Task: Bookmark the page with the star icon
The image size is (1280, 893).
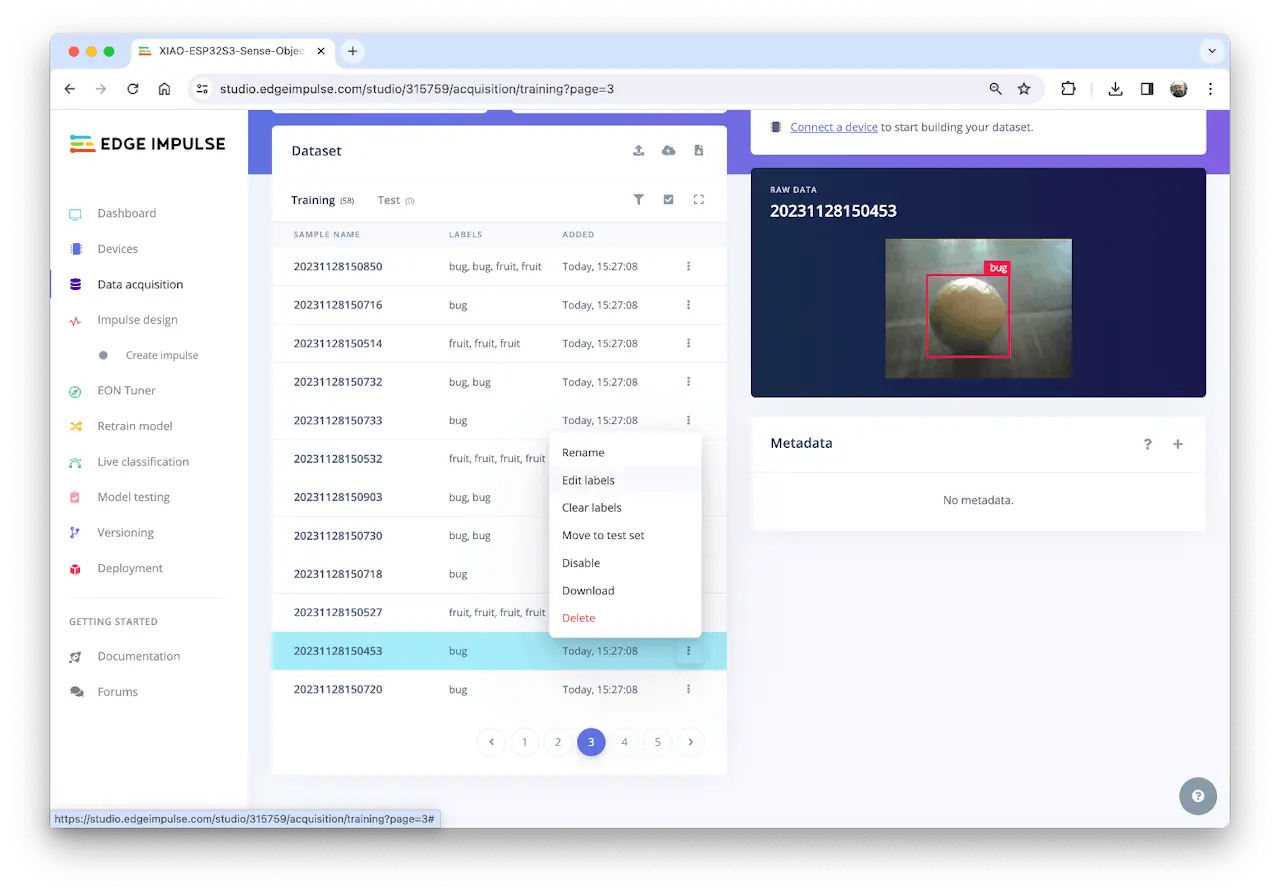Action: pos(1024,89)
